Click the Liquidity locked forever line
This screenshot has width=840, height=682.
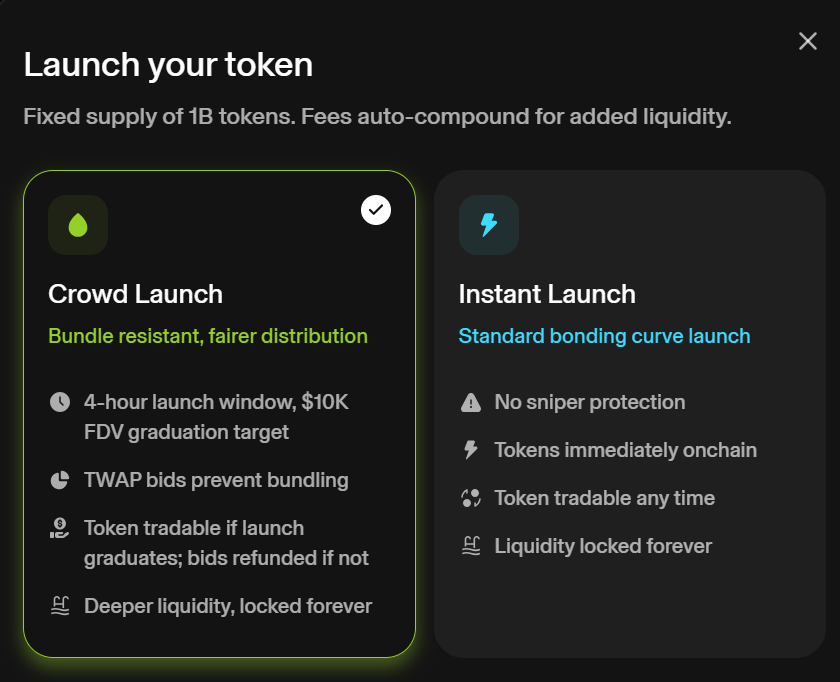[603, 546]
